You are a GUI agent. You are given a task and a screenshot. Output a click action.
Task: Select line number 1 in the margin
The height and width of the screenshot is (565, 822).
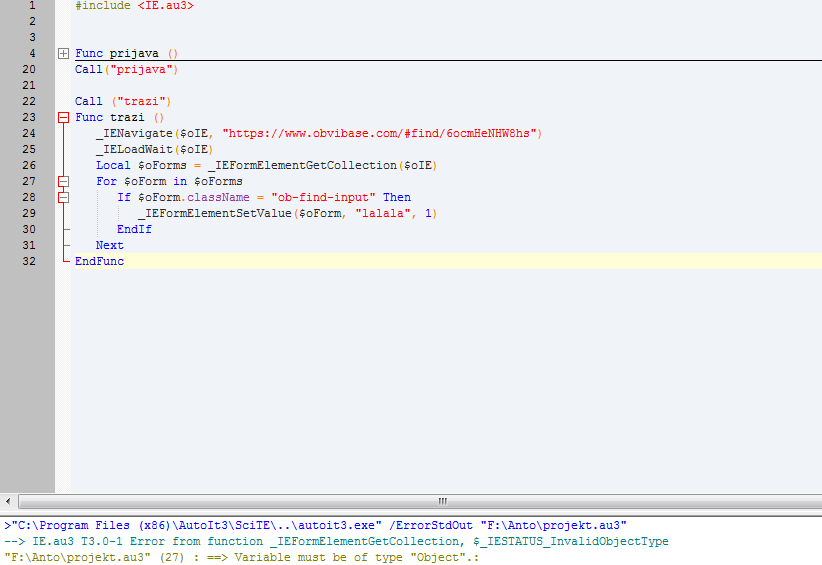point(32,5)
